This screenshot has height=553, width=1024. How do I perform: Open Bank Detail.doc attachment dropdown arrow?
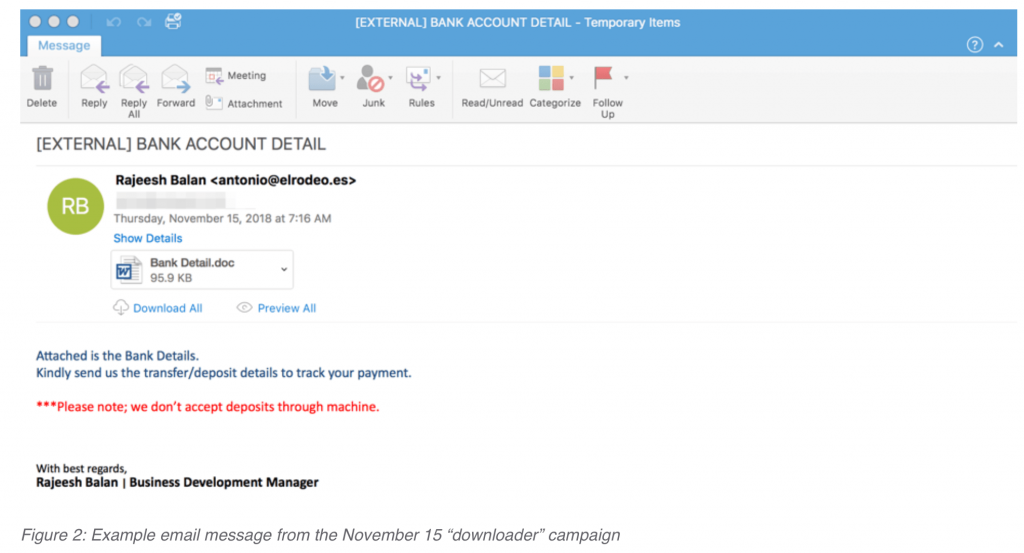284,270
